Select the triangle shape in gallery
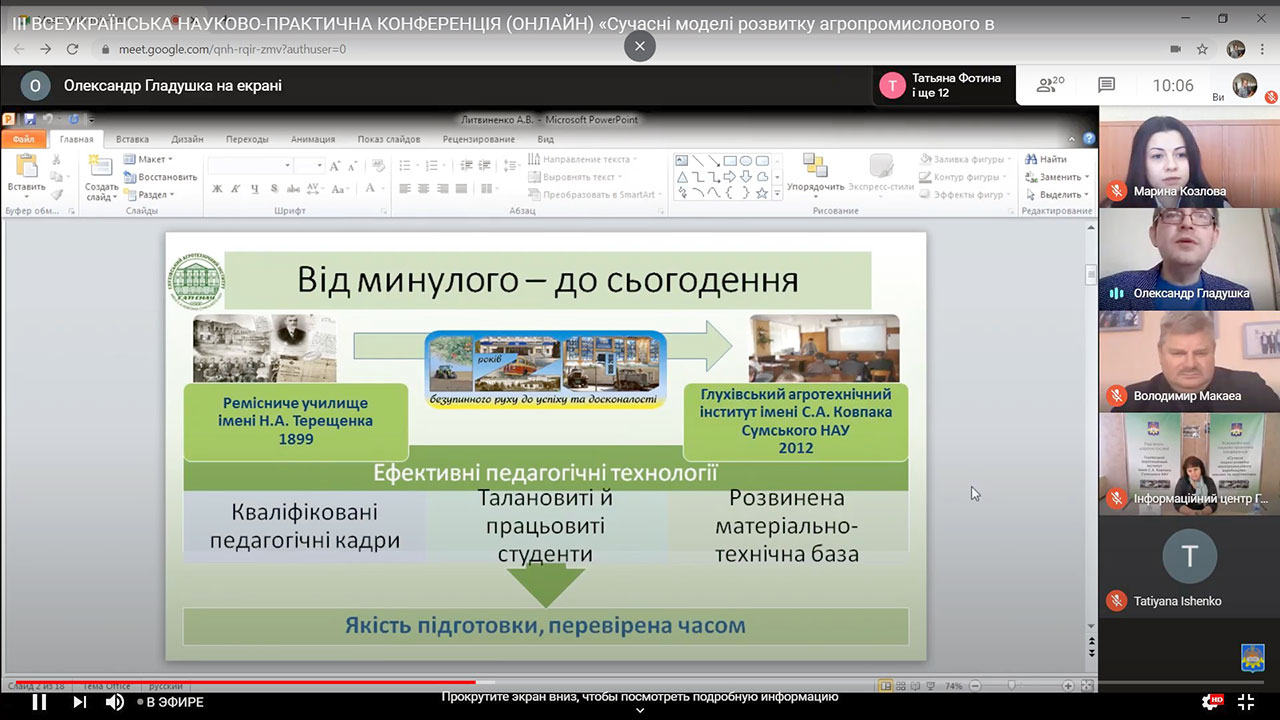1280x720 pixels. tap(682, 176)
